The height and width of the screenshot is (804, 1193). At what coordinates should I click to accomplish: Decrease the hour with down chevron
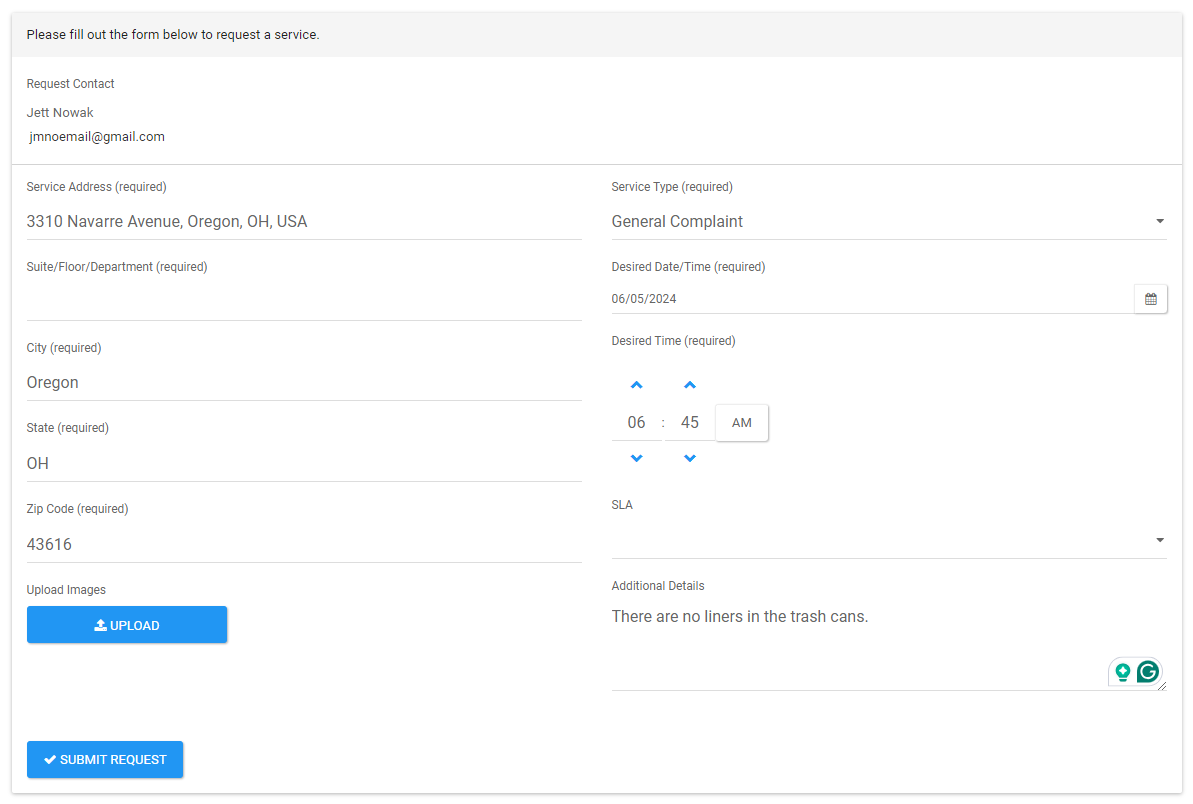click(x=637, y=458)
